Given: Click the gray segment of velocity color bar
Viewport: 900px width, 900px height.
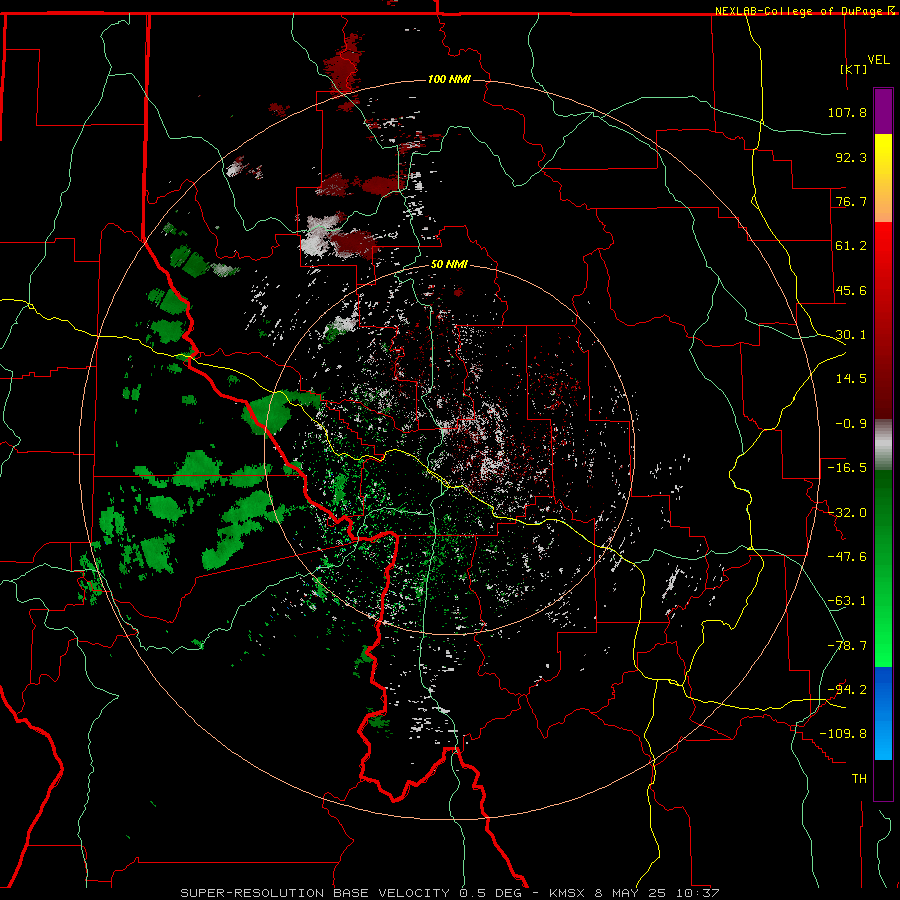Looking at the screenshot, I should click(x=883, y=445).
